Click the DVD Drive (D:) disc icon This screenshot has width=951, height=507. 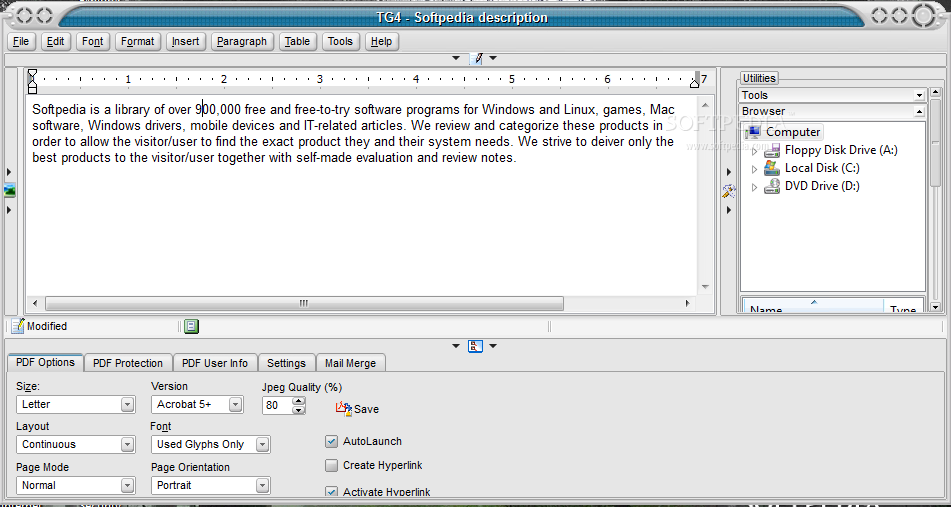772,186
